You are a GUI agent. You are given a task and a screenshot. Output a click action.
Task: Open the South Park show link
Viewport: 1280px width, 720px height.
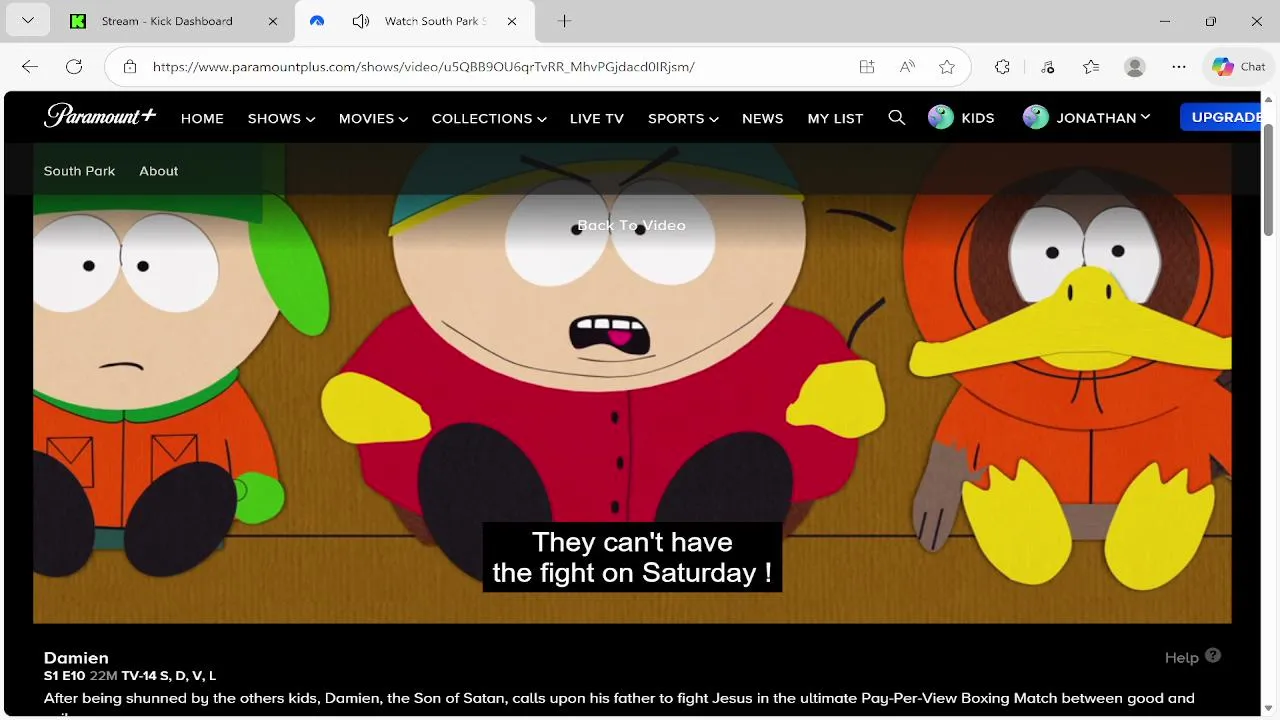pyautogui.click(x=79, y=171)
